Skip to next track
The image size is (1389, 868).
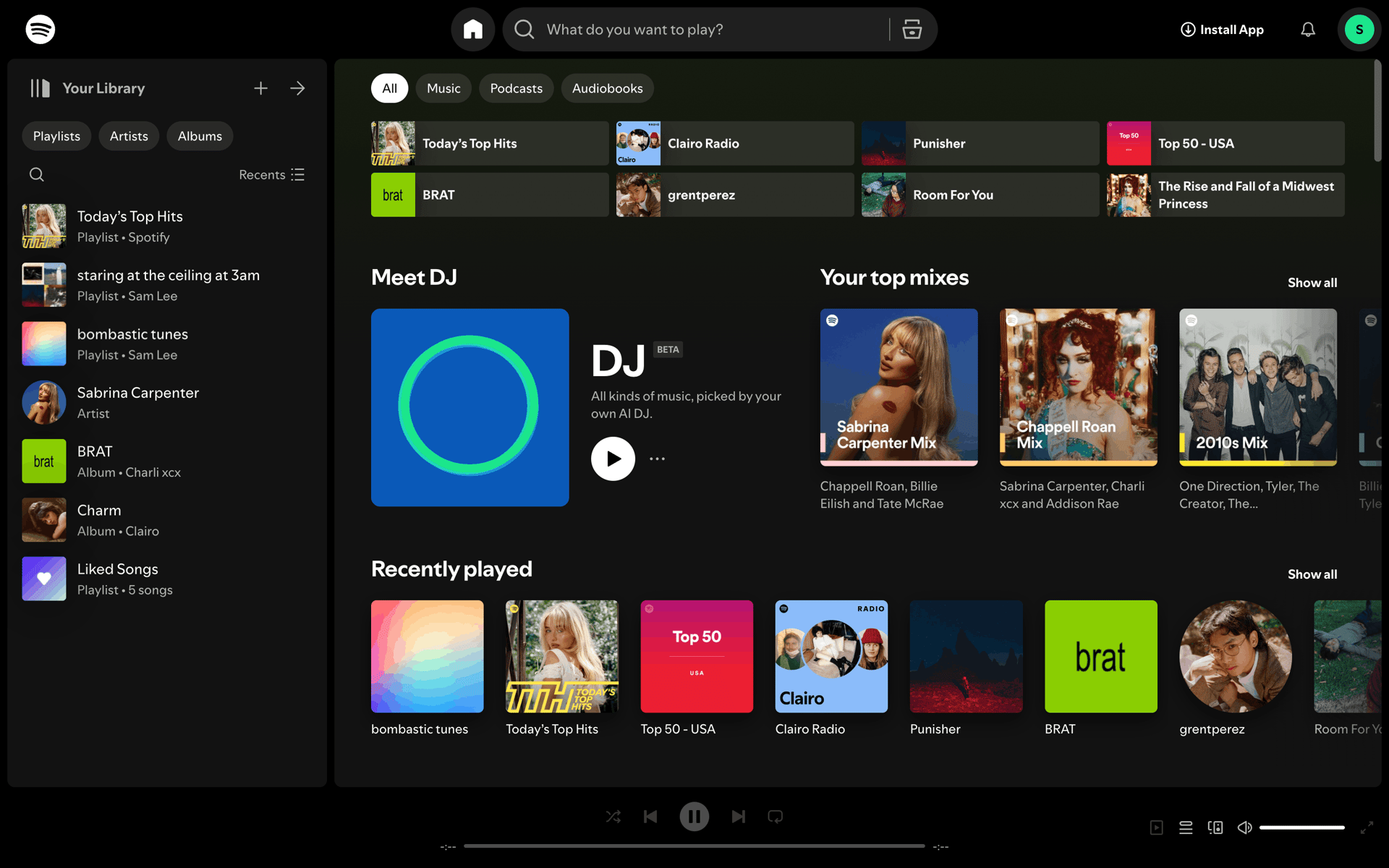738,817
